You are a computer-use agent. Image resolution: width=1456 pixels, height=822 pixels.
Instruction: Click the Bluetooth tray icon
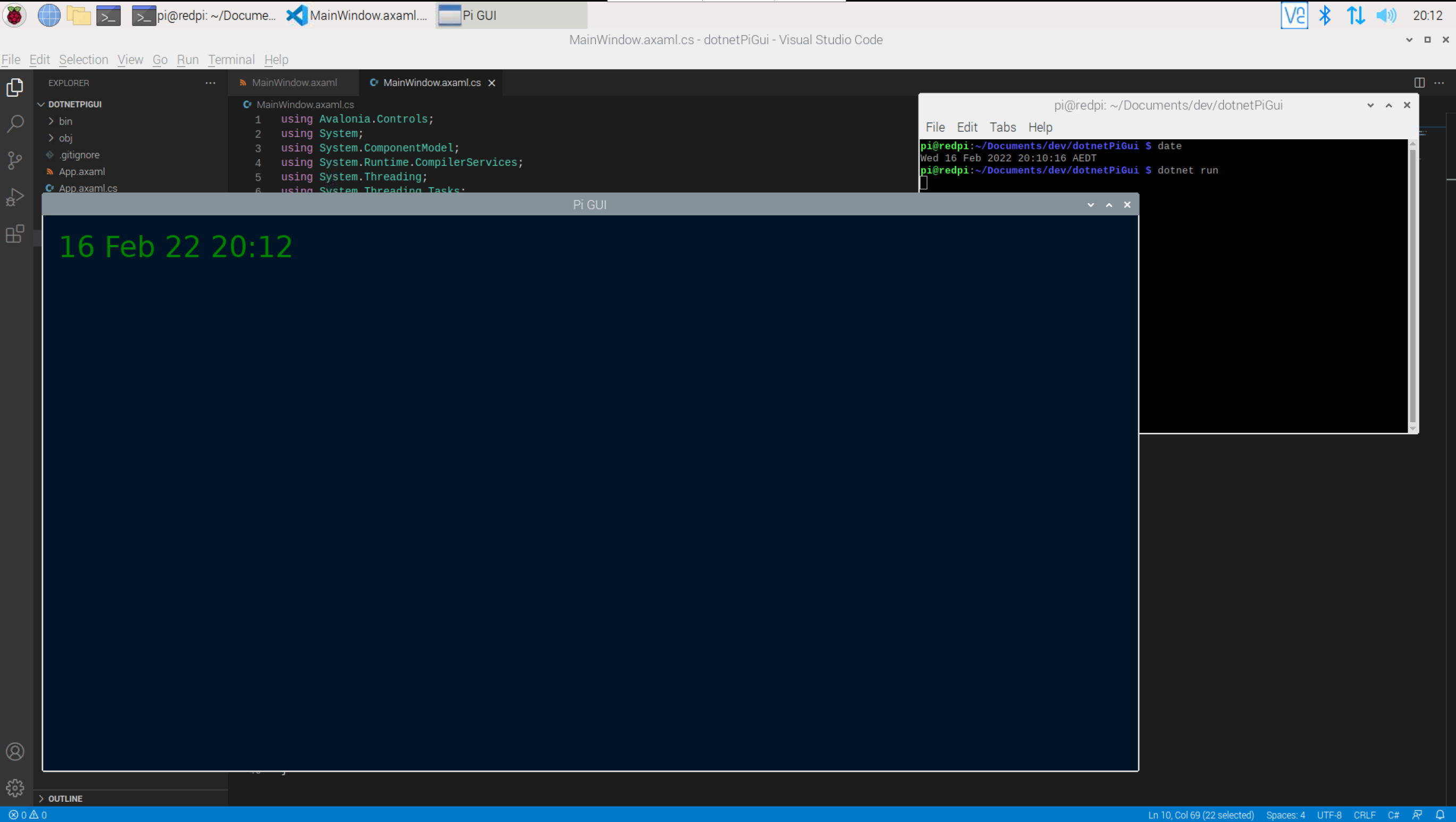1324,15
